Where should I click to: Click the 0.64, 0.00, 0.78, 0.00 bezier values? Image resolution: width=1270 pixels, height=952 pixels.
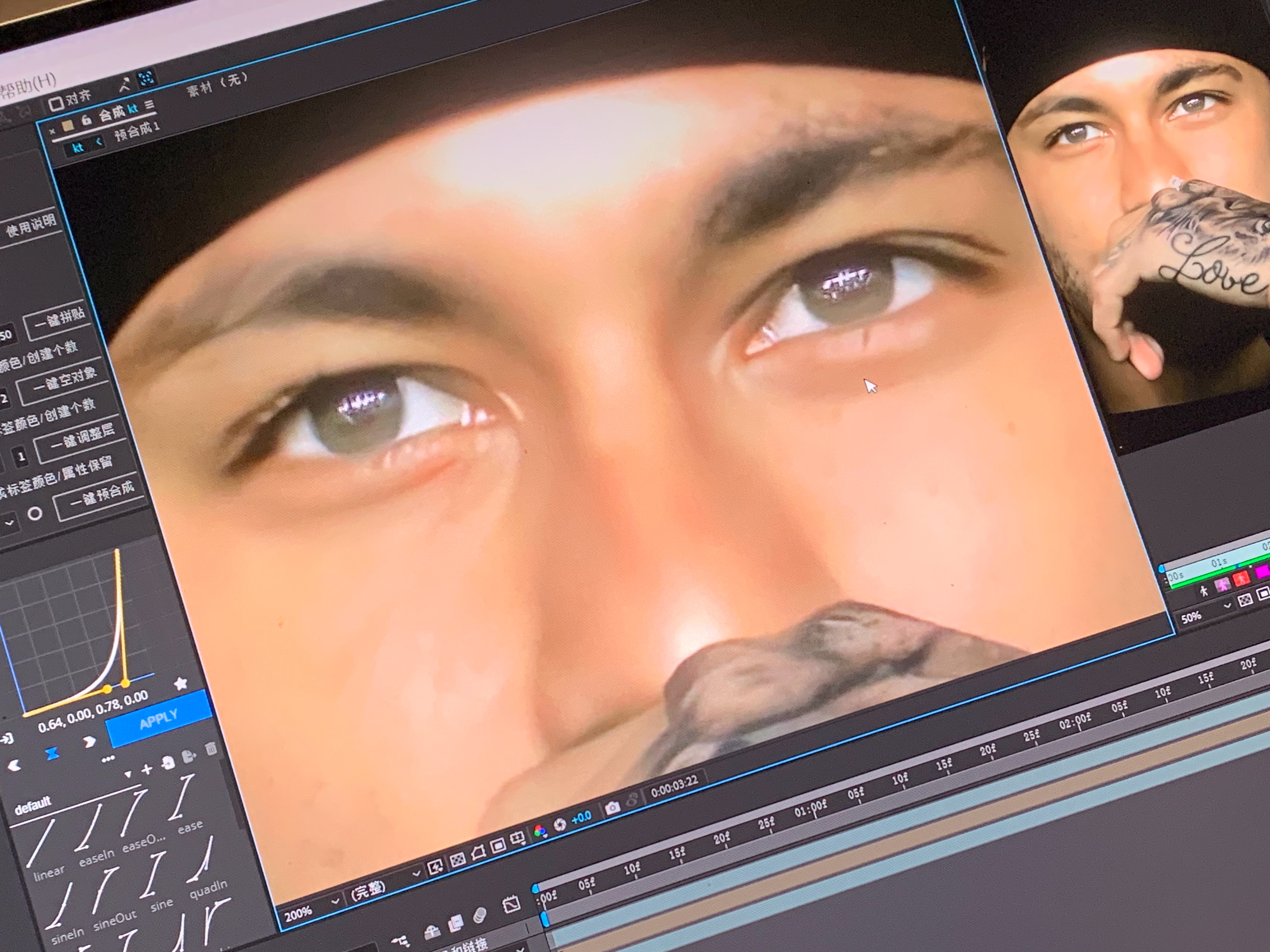pos(93,711)
